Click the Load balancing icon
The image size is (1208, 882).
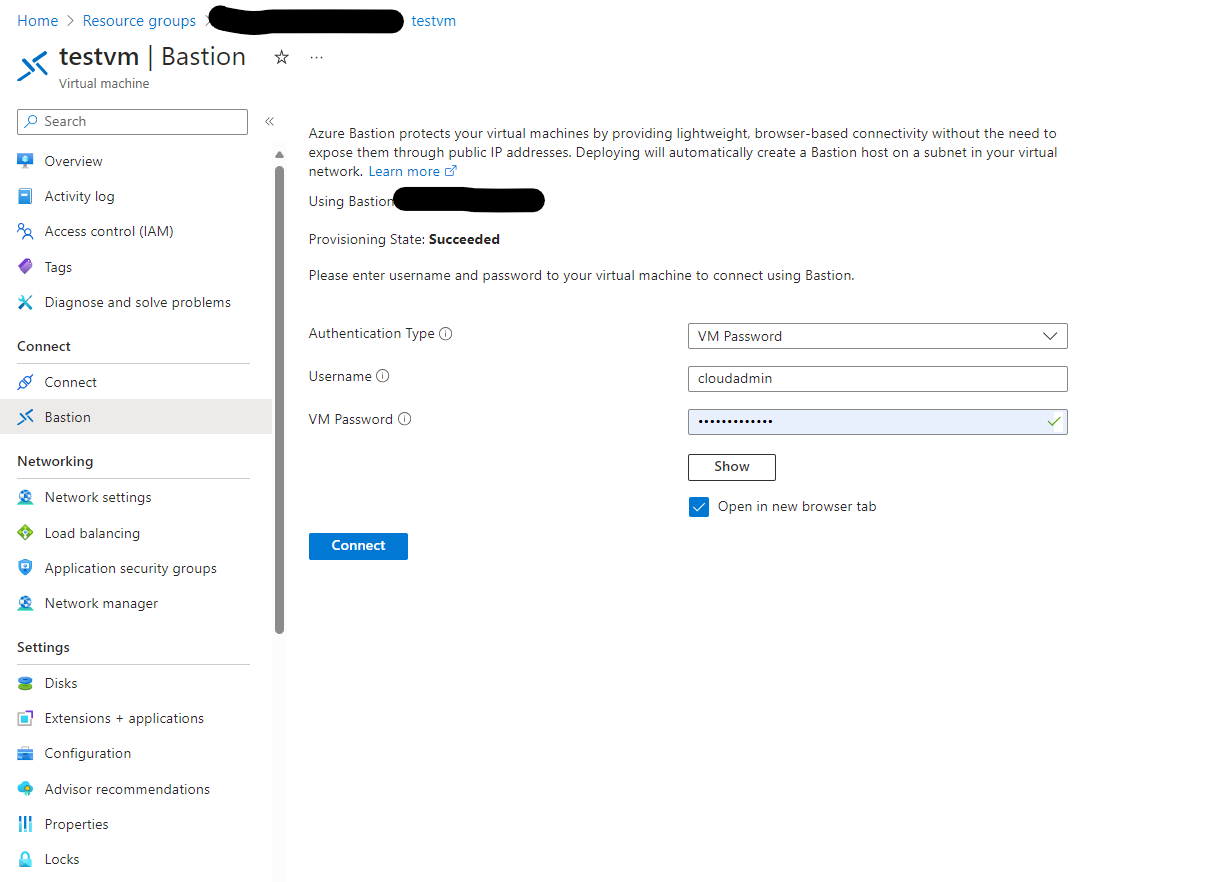[26, 534]
